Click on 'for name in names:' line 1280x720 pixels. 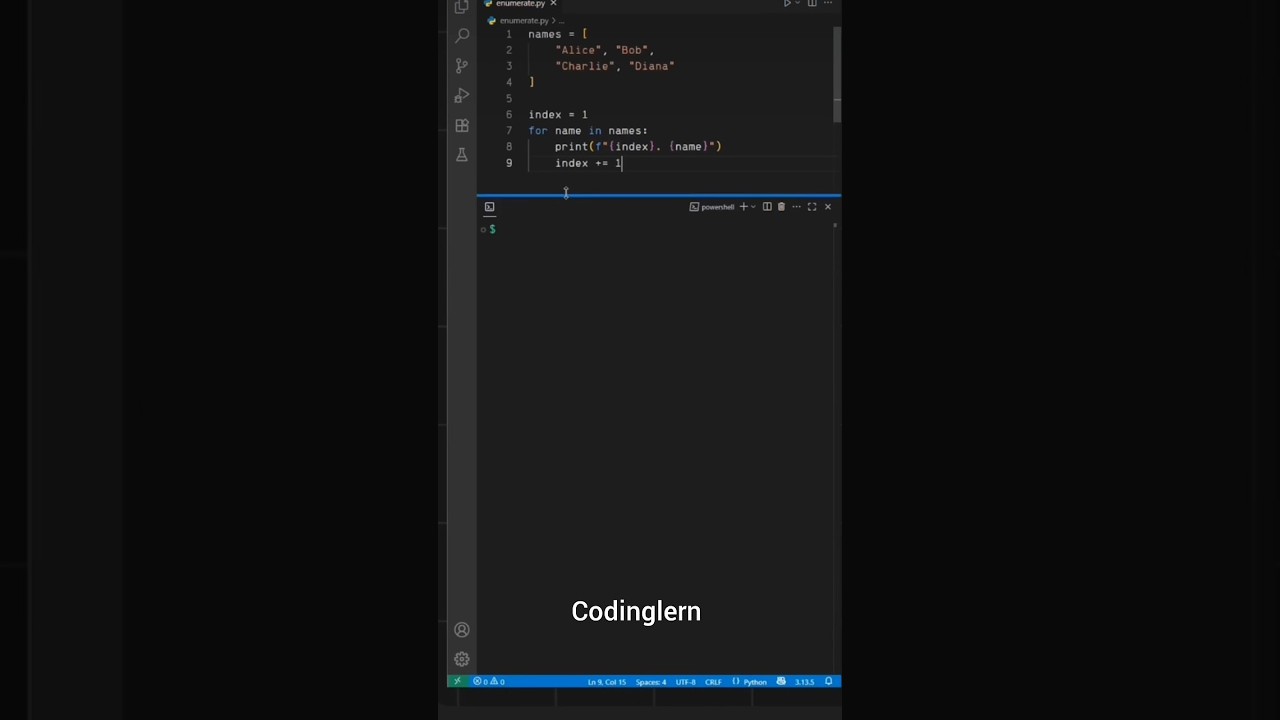588,131
